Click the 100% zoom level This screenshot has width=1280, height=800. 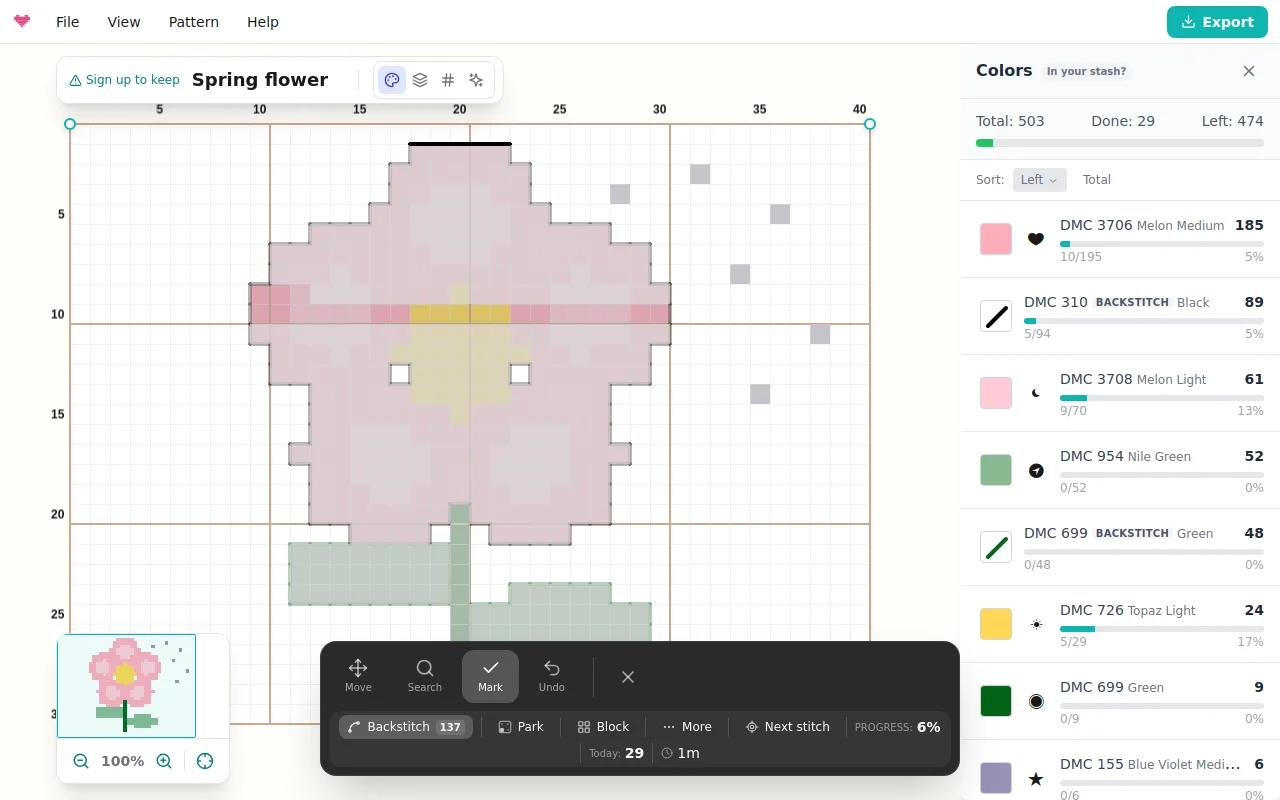[x=123, y=761]
